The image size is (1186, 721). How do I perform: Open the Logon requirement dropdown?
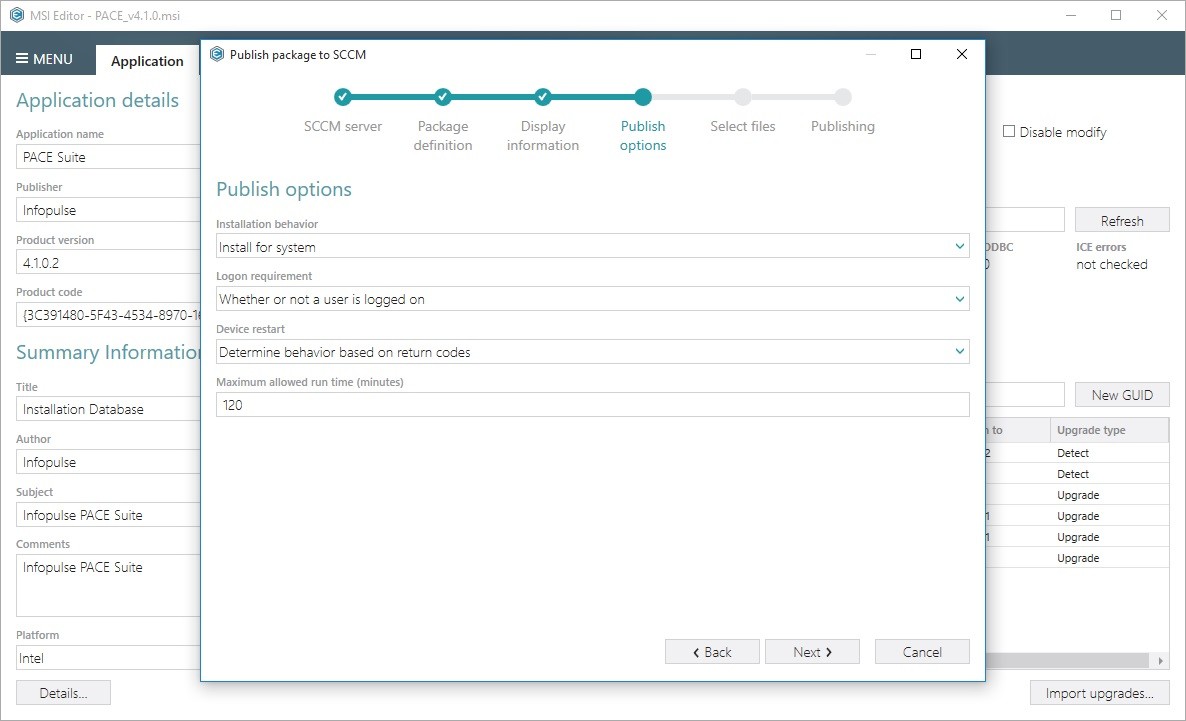tap(592, 299)
